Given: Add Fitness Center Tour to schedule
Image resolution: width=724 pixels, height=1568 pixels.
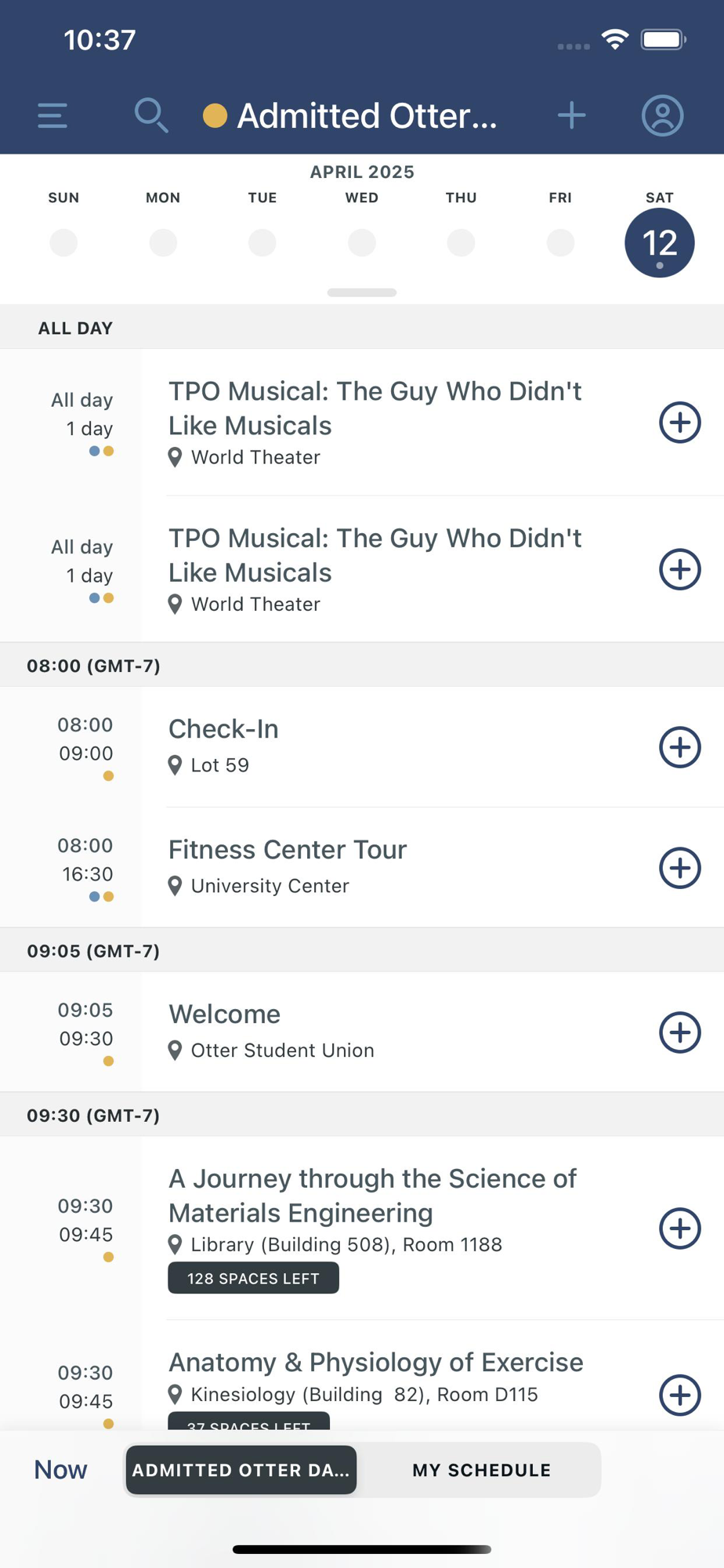Looking at the screenshot, I should click(679, 868).
